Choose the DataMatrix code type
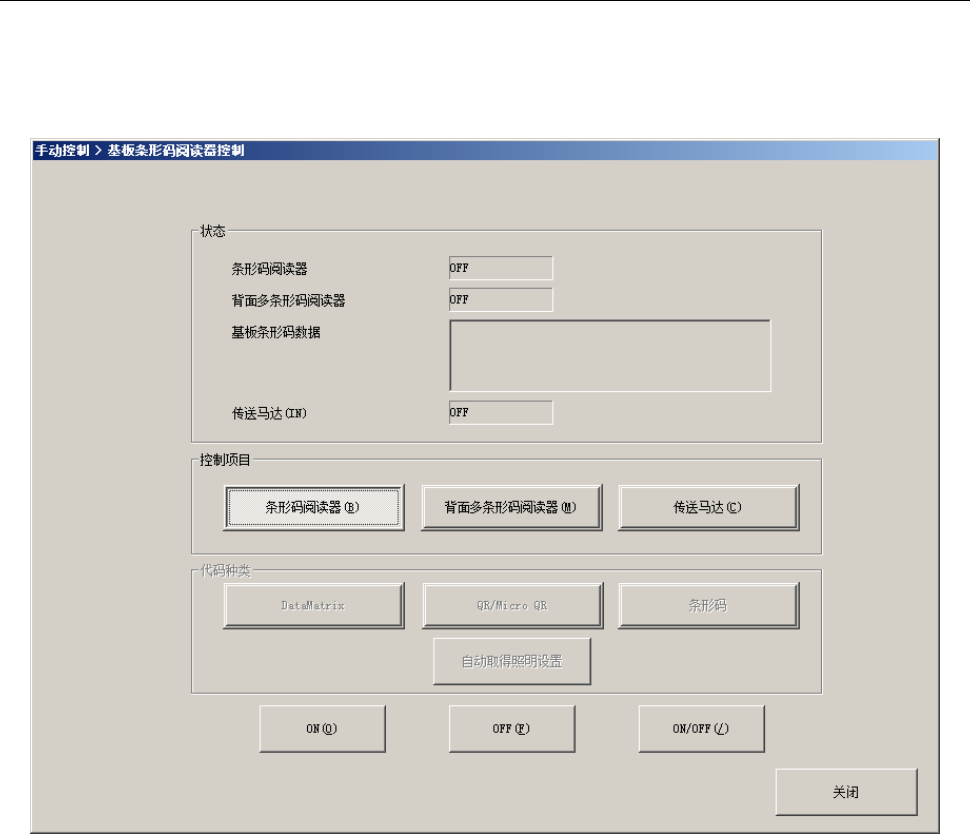 tap(314, 606)
